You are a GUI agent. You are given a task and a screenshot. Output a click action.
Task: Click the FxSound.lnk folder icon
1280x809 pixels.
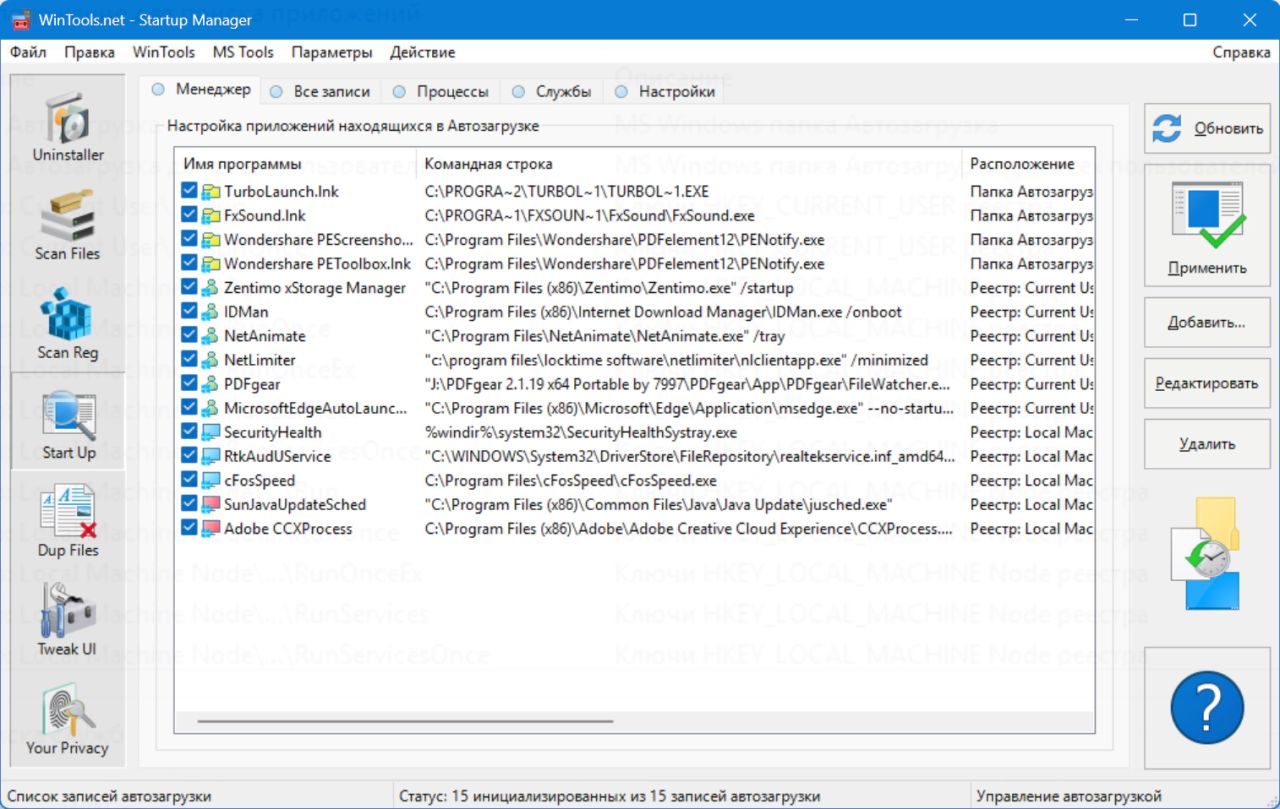click(210, 215)
